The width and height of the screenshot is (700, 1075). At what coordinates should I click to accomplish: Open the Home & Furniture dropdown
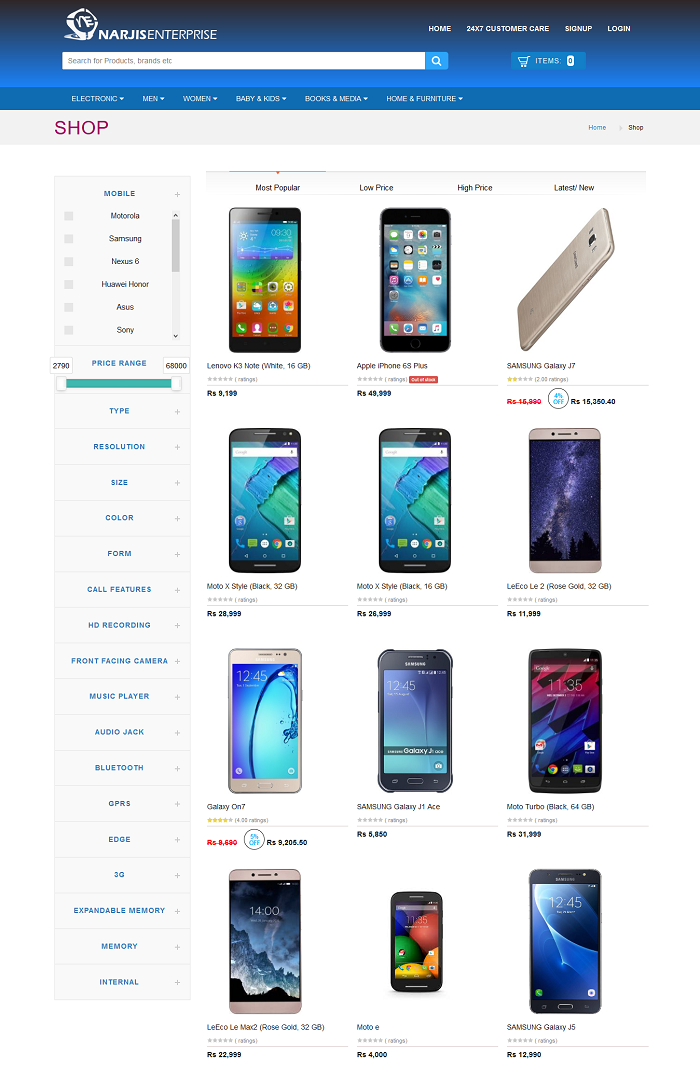click(424, 99)
